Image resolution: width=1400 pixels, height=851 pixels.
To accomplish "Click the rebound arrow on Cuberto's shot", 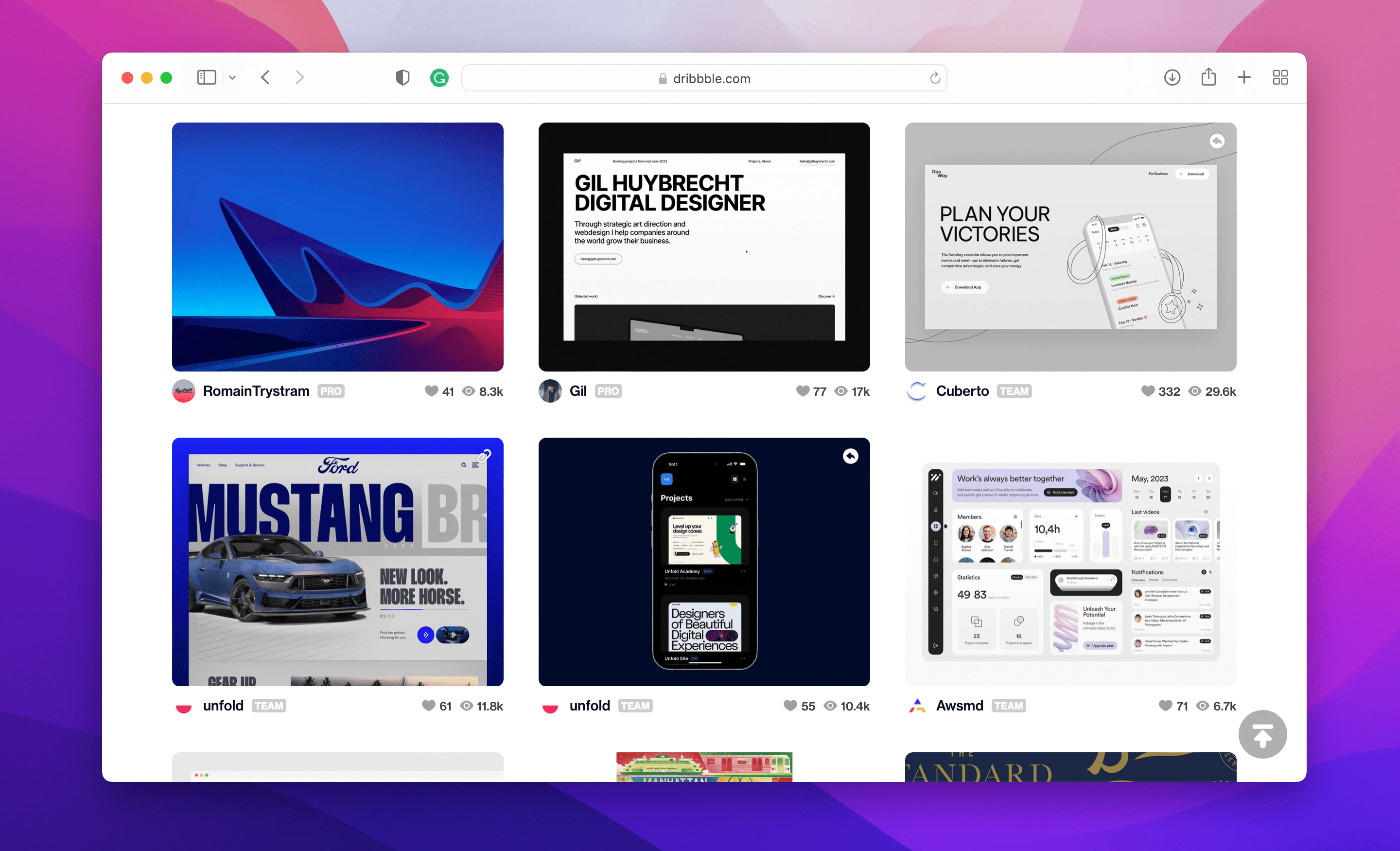I will pos(1217,141).
